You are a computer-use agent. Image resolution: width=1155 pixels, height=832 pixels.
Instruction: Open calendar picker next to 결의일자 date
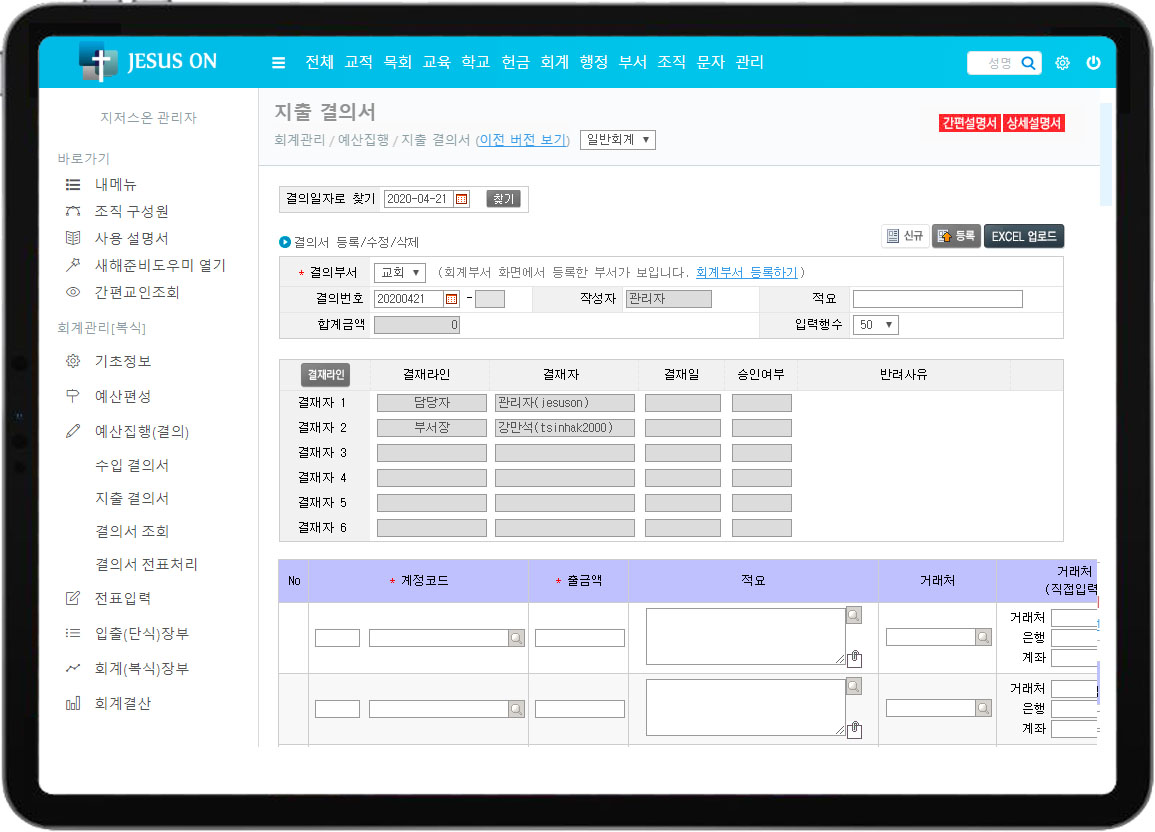point(461,199)
